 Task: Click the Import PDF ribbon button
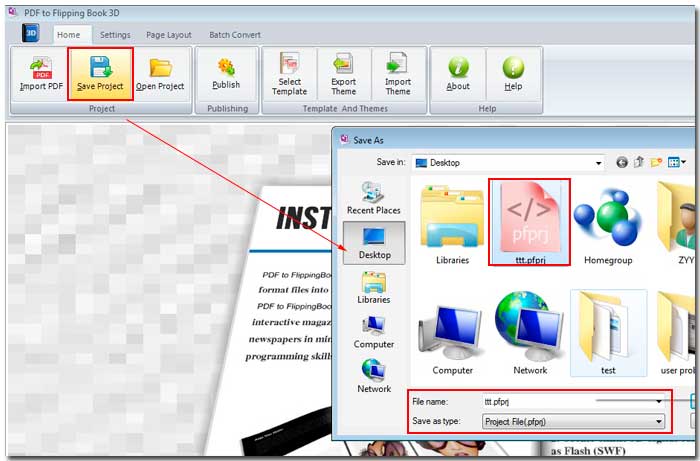41,74
